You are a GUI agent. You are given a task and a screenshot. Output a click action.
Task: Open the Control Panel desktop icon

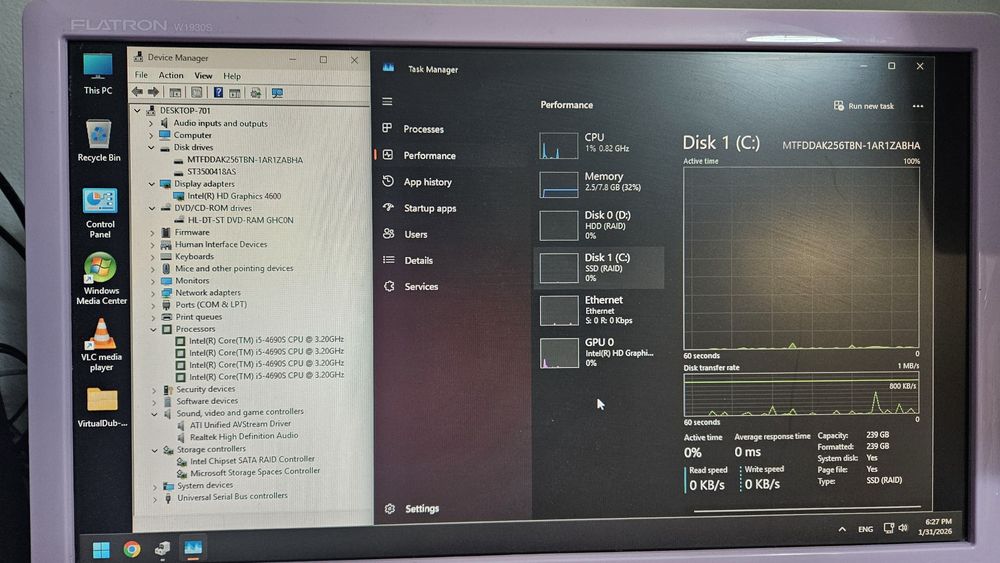[x=99, y=213]
